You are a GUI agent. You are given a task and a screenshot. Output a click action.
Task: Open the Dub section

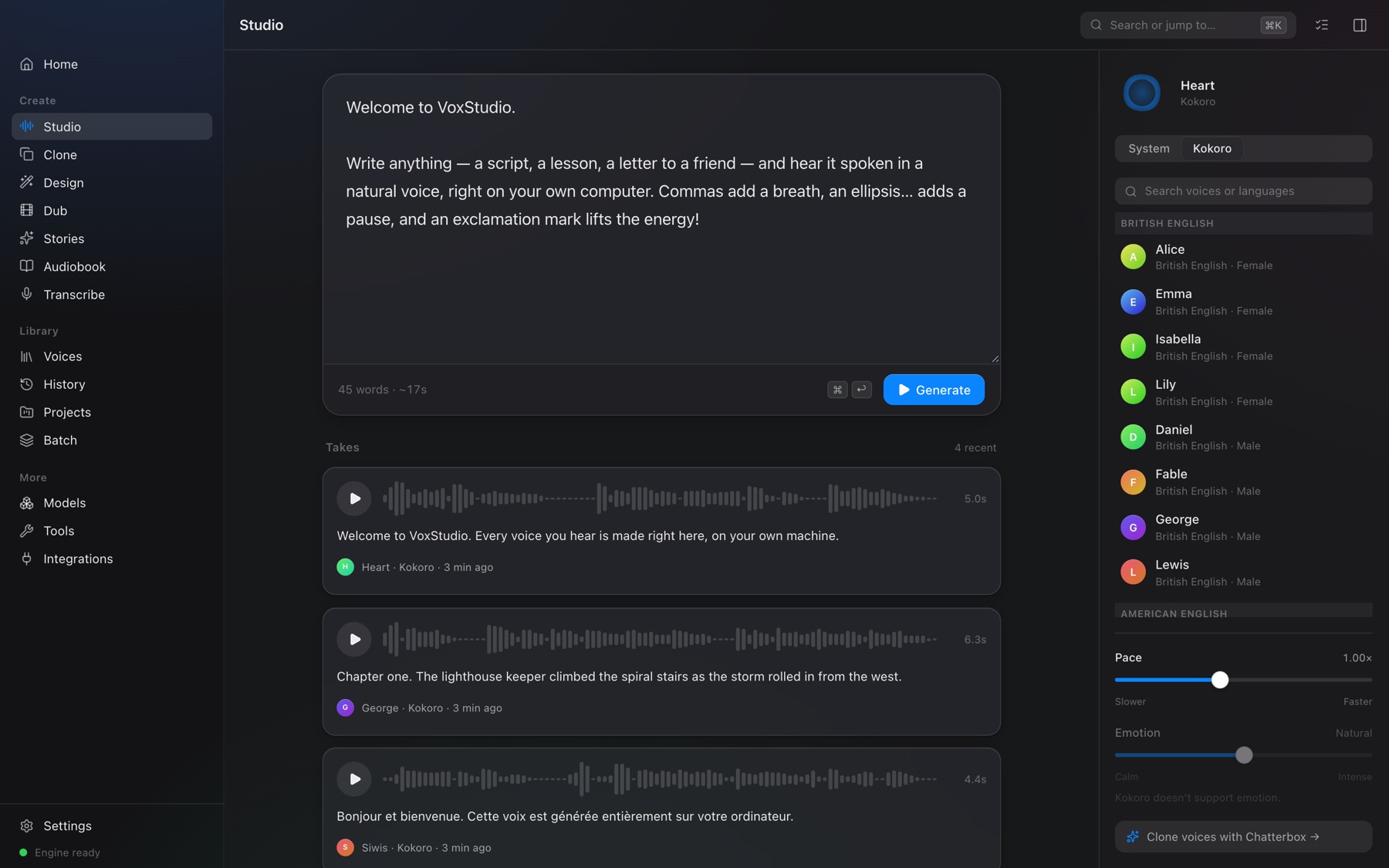coord(112,210)
